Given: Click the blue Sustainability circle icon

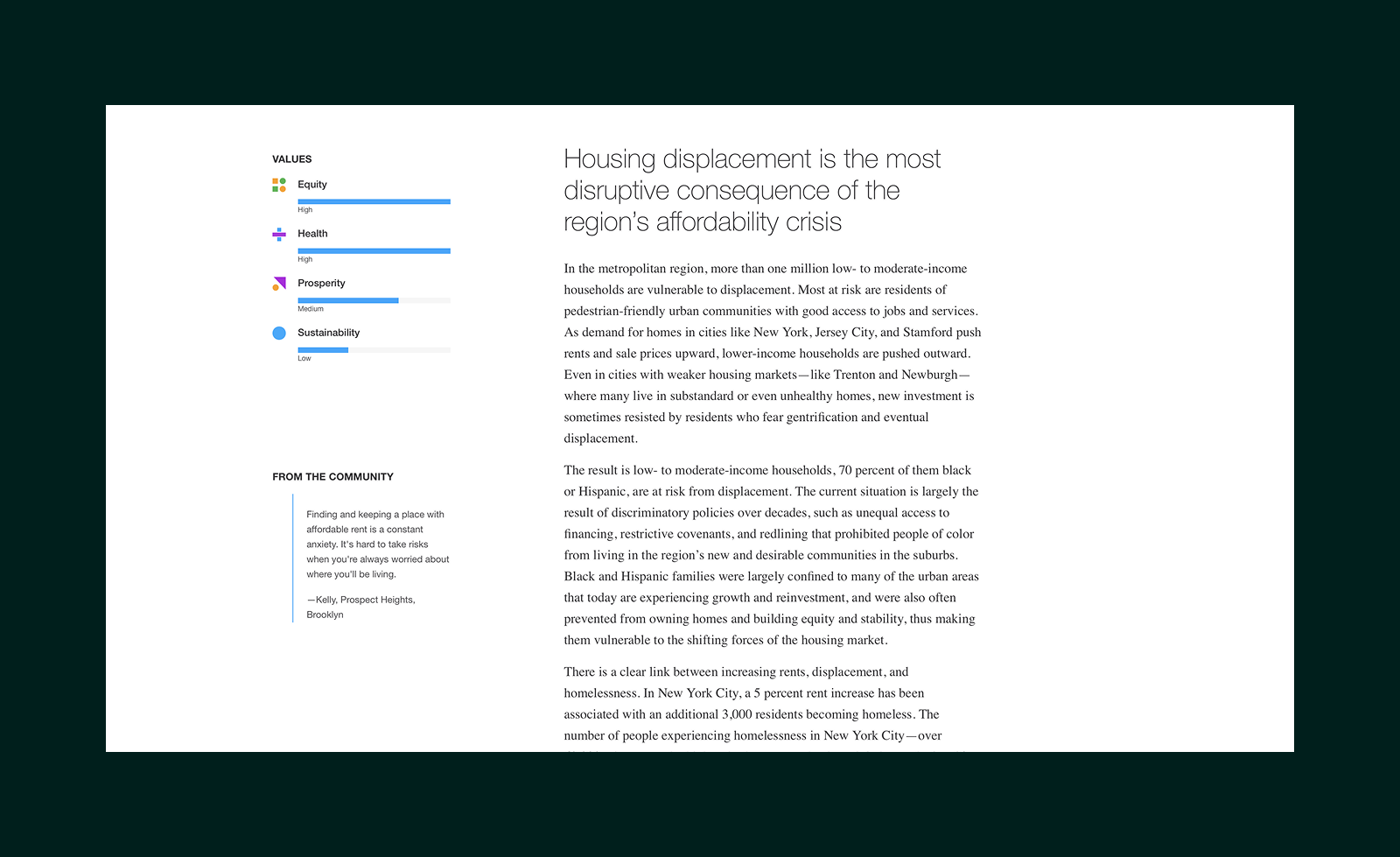Looking at the screenshot, I should click(279, 333).
